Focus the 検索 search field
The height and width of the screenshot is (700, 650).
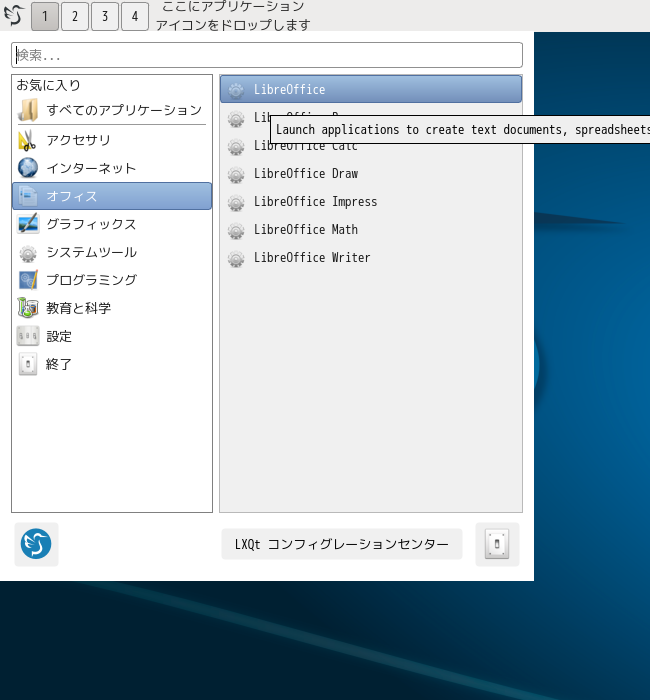[267, 55]
